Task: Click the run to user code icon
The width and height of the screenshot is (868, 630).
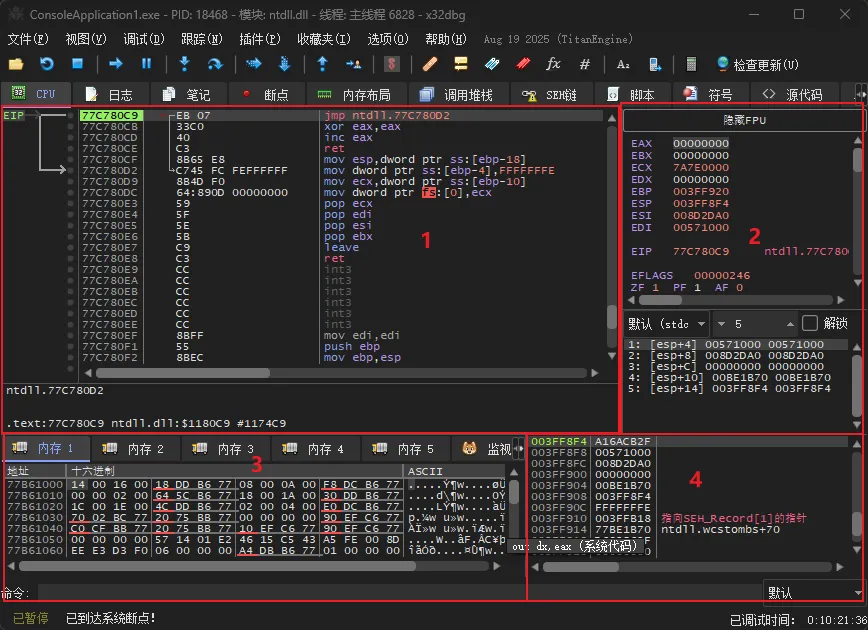Action: (354, 64)
